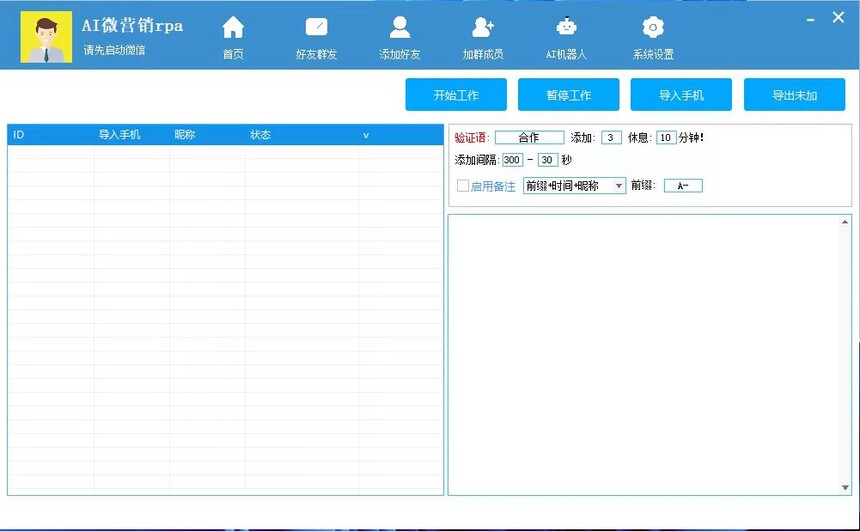This screenshot has width=860, height=531.
Task: Select the 添加好友 add friend icon
Action: coord(399,28)
